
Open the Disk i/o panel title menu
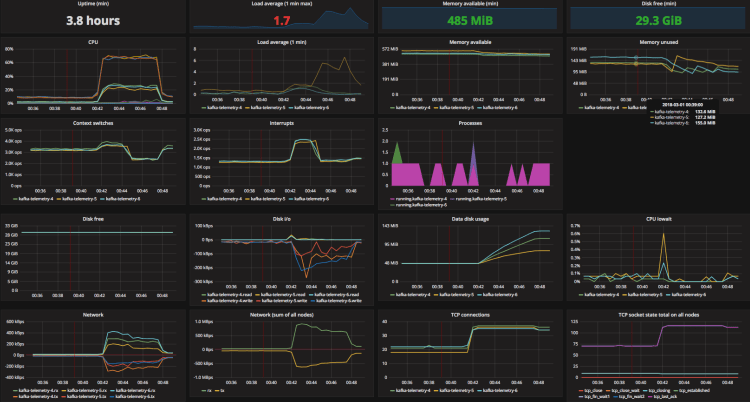tap(281, 219)
